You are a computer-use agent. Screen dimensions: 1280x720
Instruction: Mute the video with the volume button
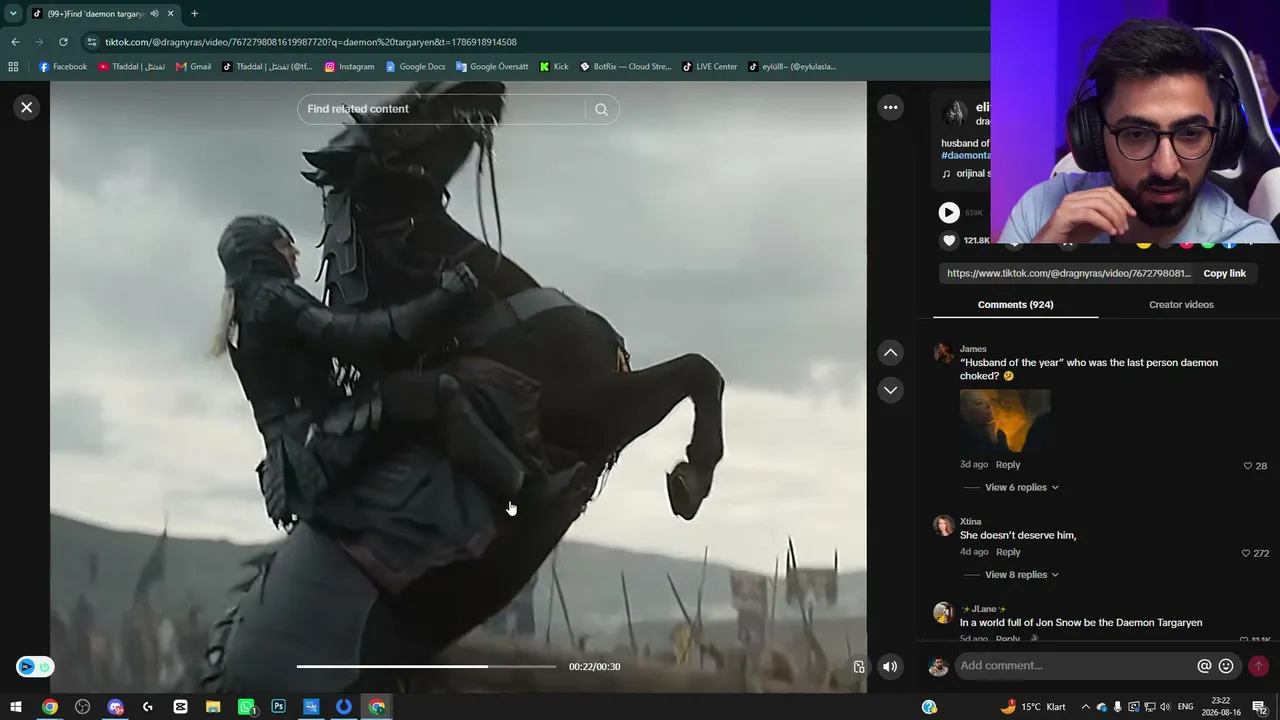(x=890, y=666)
